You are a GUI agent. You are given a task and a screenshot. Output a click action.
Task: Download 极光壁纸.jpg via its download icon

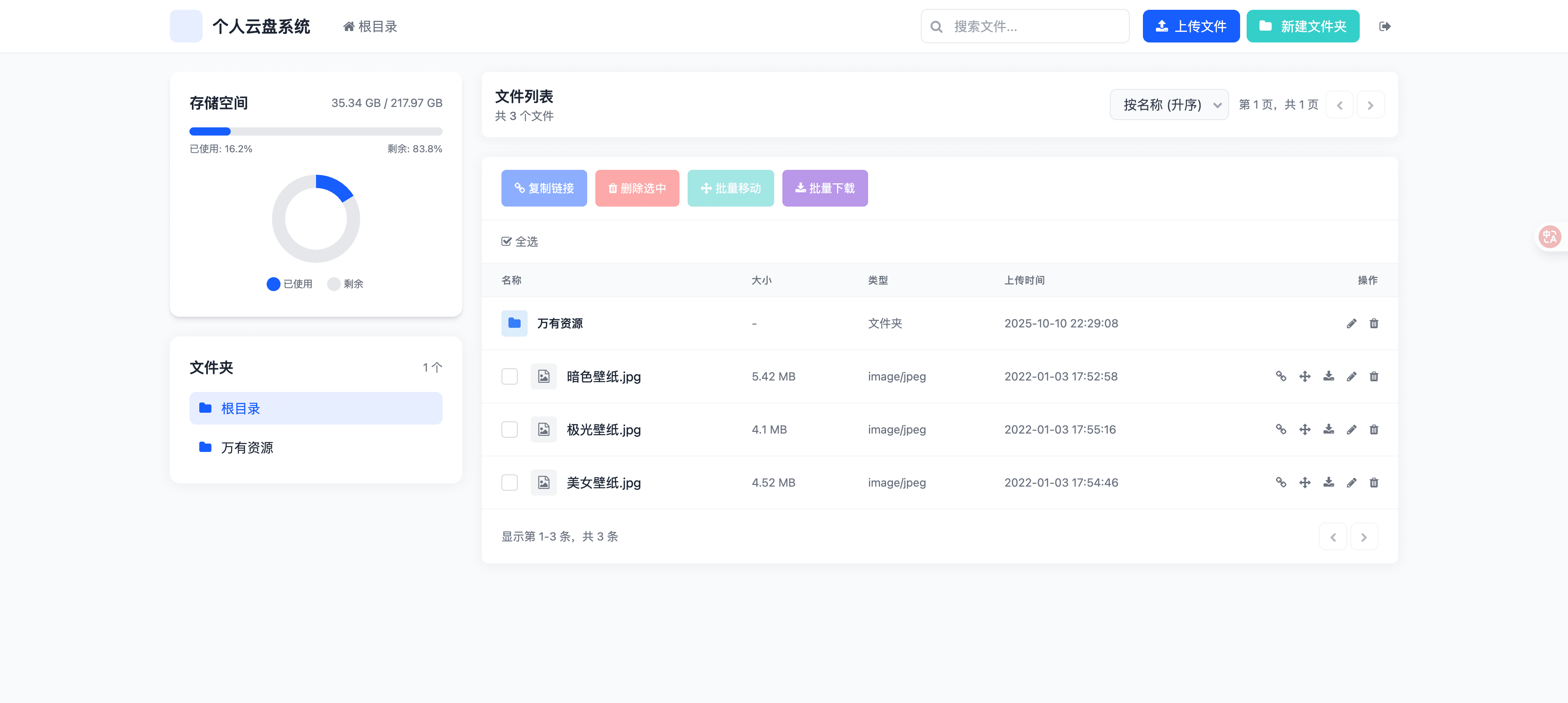click(x=1328, y=429)
